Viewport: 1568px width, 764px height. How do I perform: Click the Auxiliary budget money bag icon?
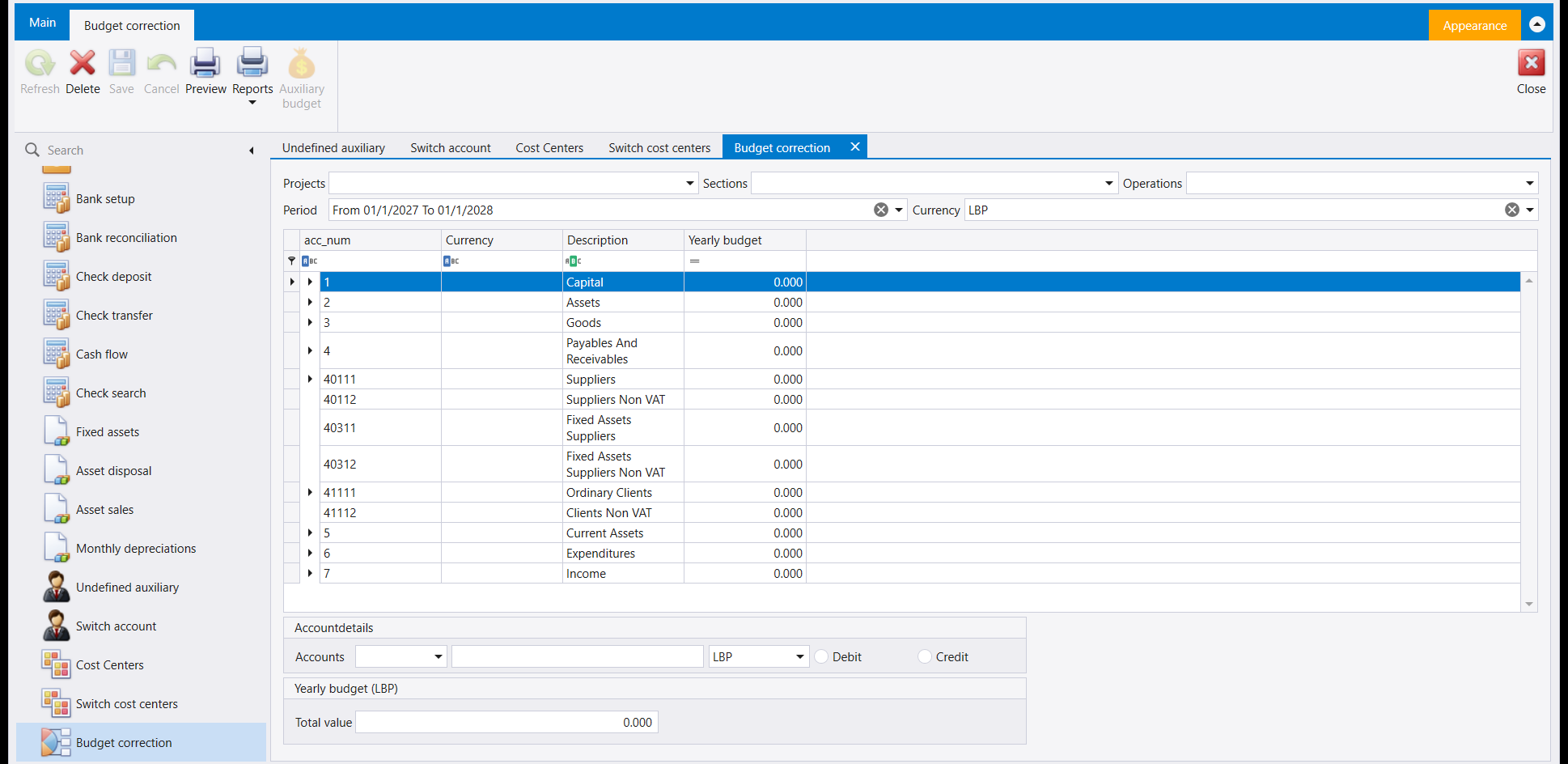pos(302,63)
